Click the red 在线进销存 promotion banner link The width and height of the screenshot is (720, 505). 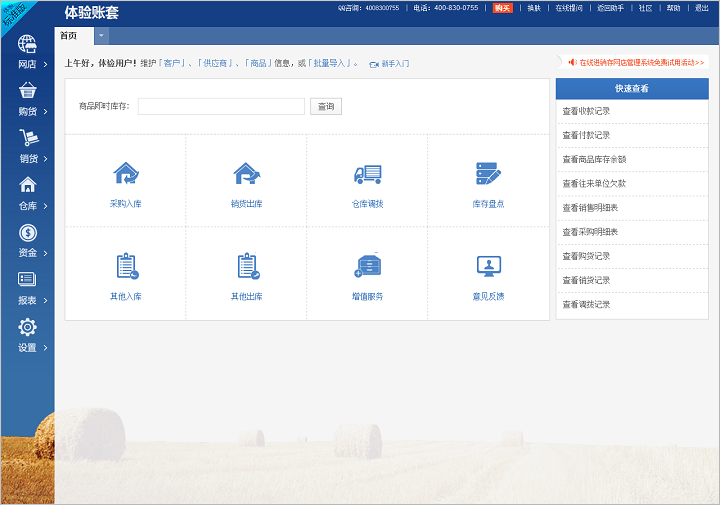(641, 62)
